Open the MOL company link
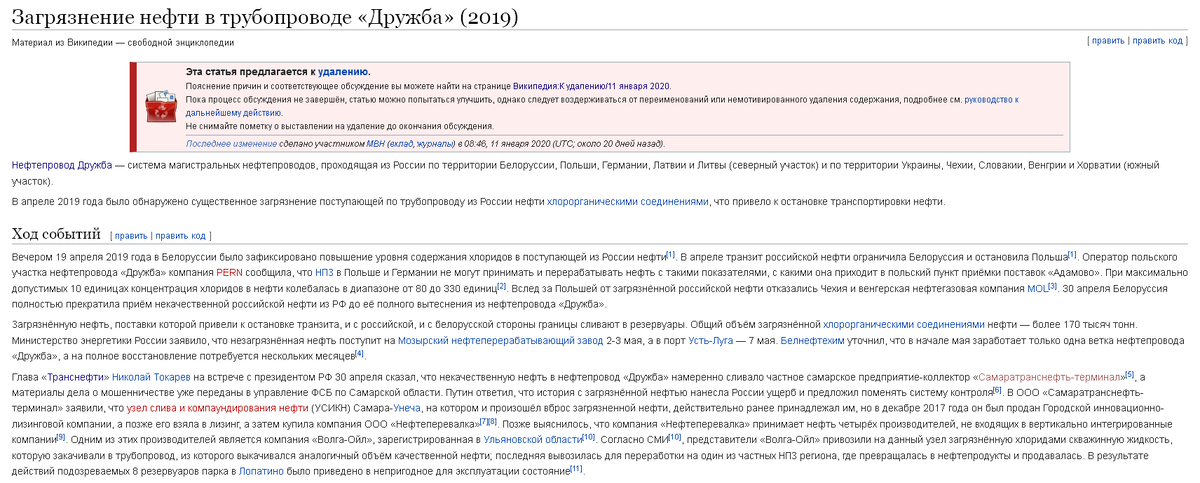Image resolution: width=1200 pixels, height=483 pixels. 1036,288
